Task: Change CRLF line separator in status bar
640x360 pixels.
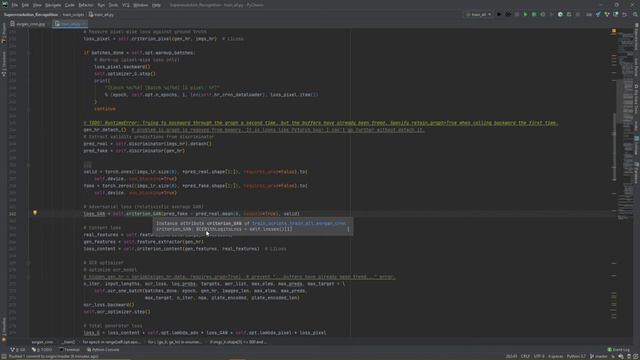Action: coord(525,356)
